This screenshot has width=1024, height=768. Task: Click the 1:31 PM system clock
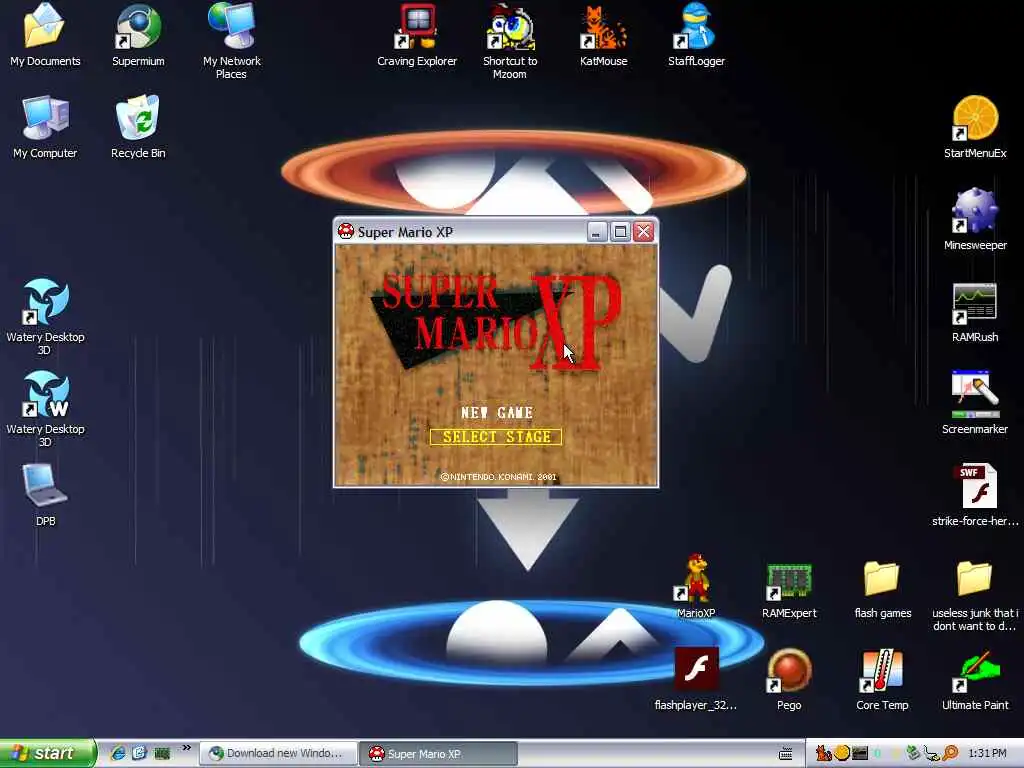pos(987,754)
